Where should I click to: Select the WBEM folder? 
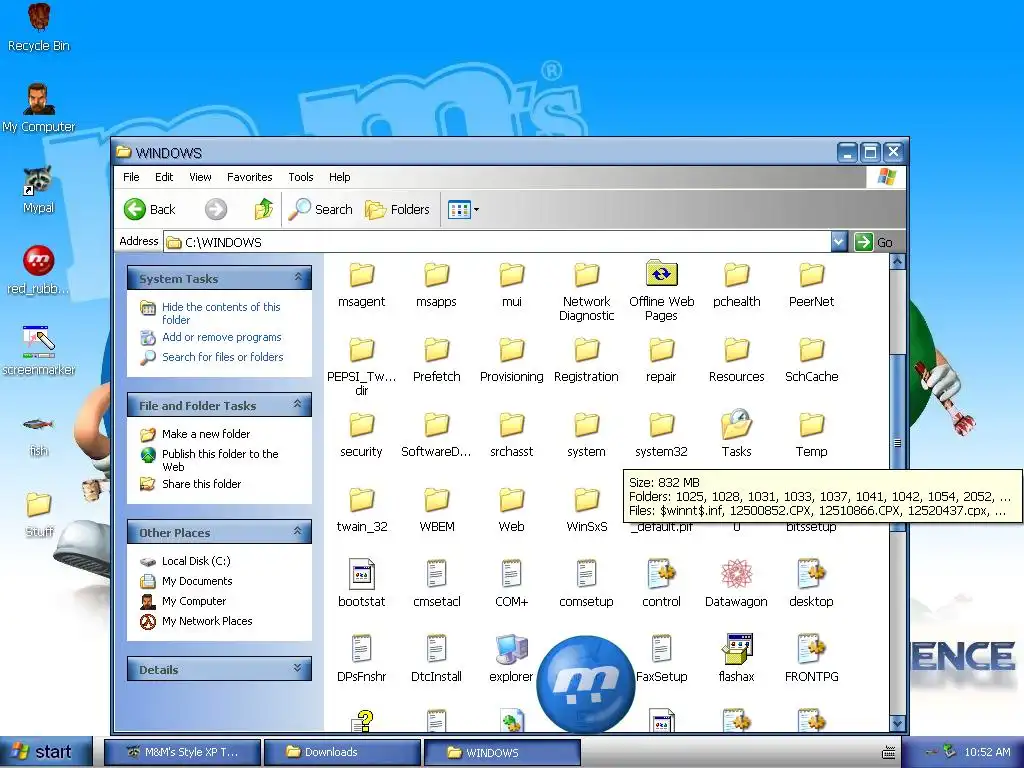[436, 511]
